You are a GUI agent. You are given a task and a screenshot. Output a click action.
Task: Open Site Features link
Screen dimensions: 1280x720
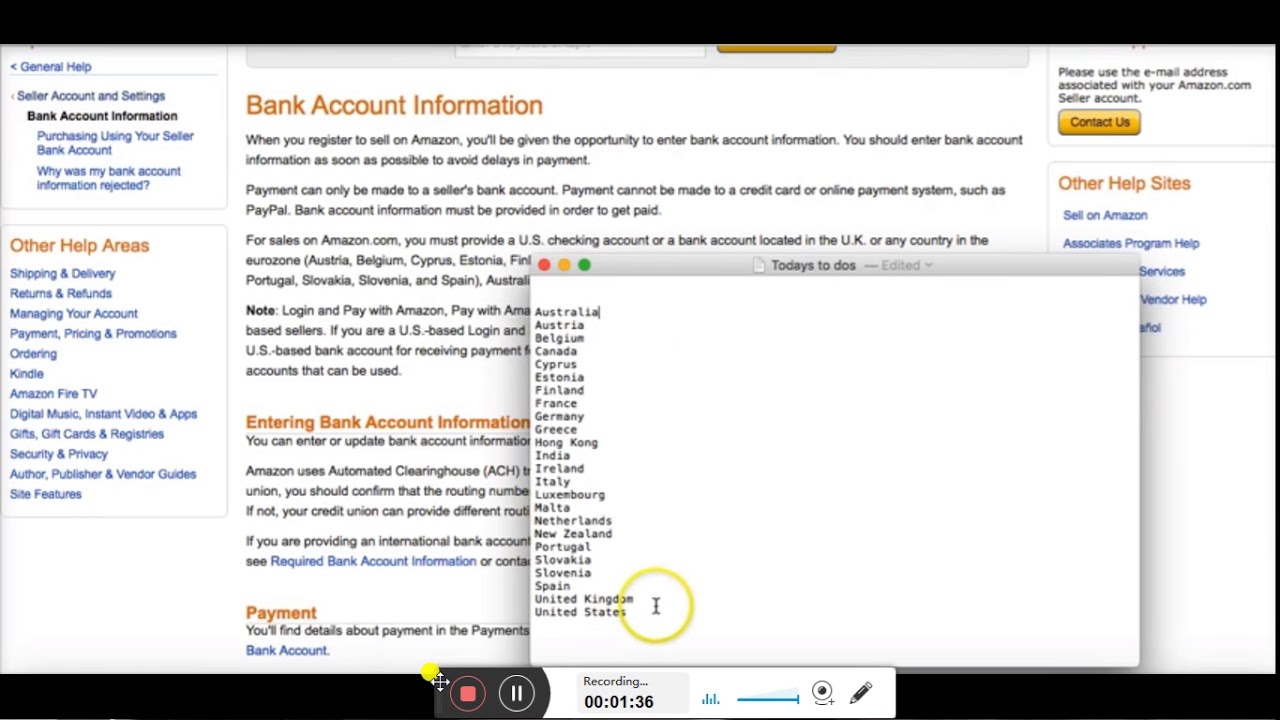(45, 494)
